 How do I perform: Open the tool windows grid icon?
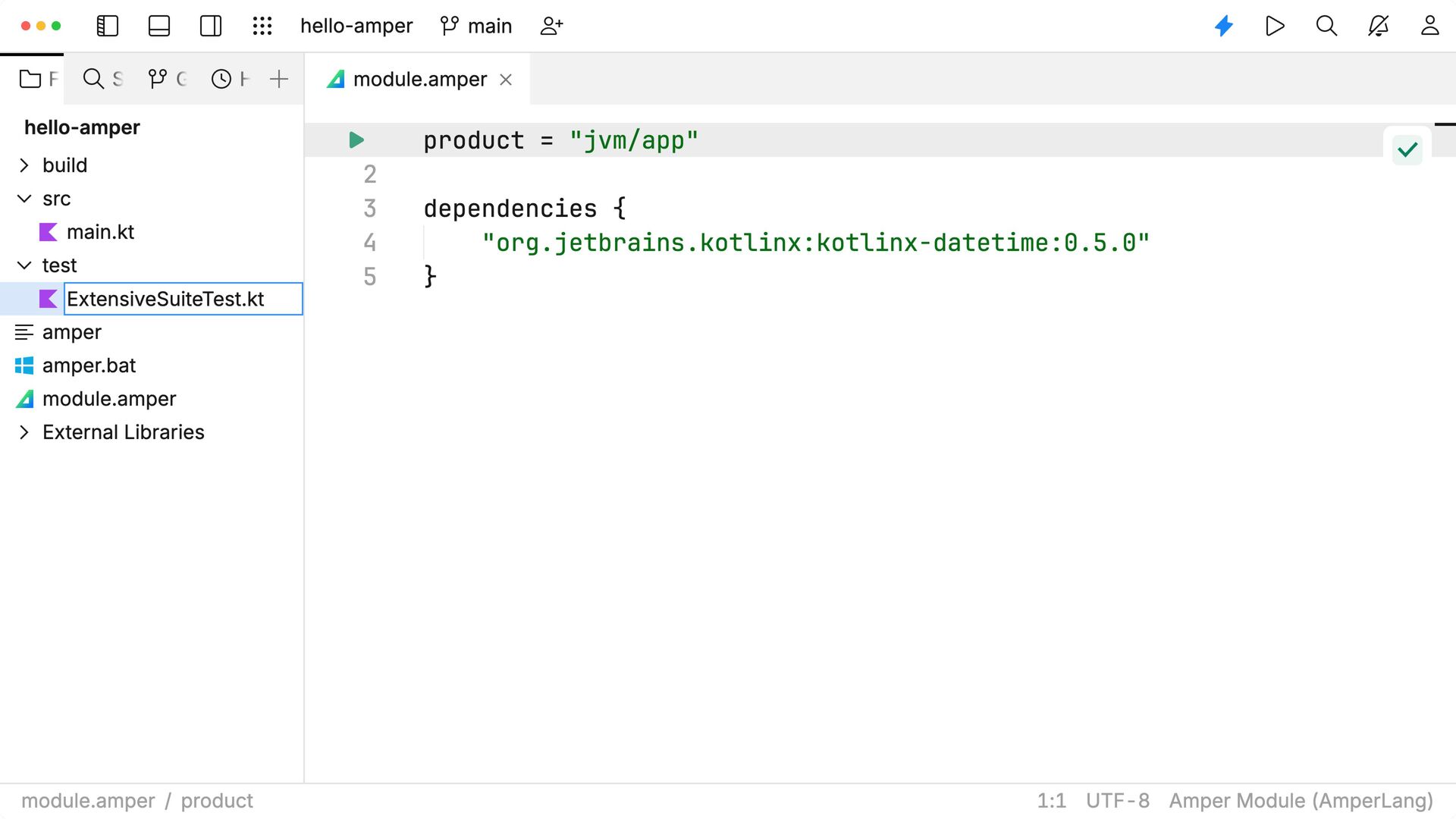tap(262, 26)
